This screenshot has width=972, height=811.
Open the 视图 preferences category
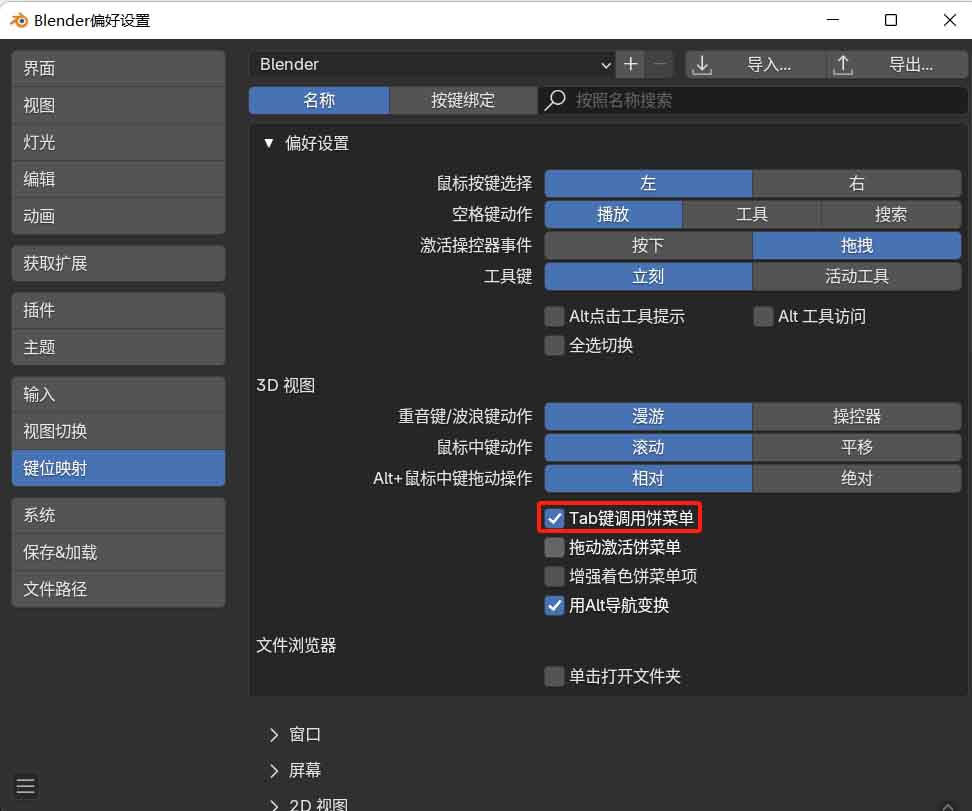(x=118, y=105)
